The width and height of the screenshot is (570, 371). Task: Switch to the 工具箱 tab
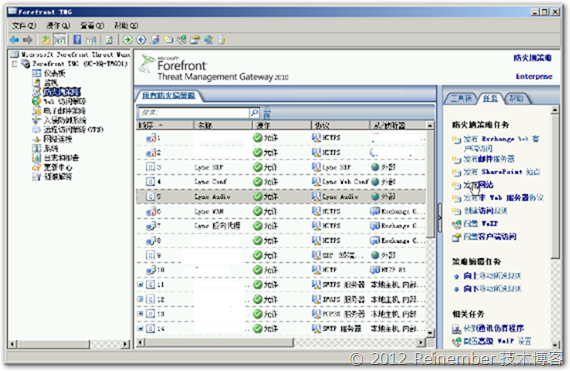tap(461, 98)
